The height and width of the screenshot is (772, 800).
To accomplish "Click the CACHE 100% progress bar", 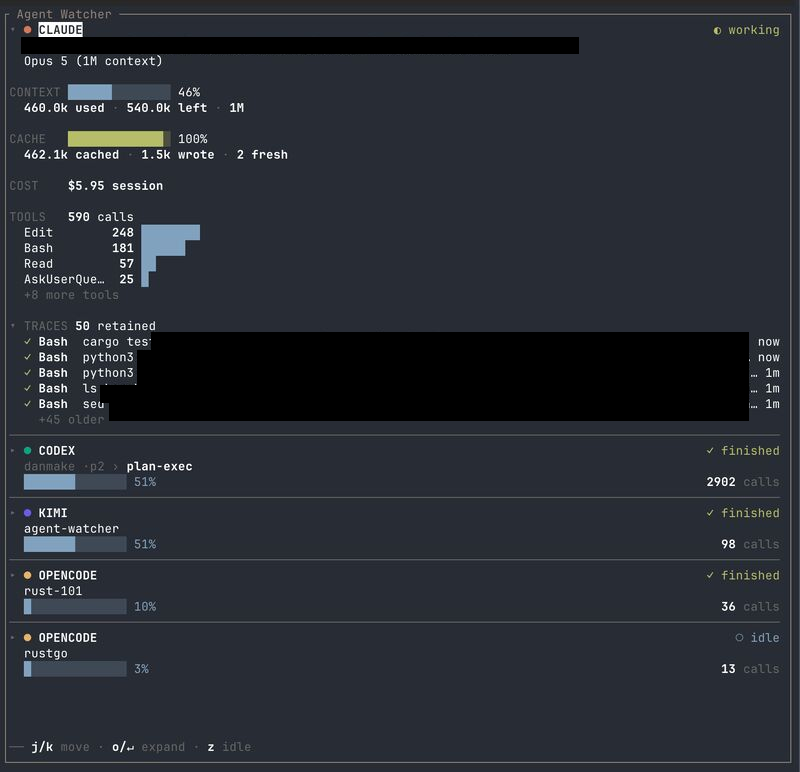I will click(x=119, y=139).
